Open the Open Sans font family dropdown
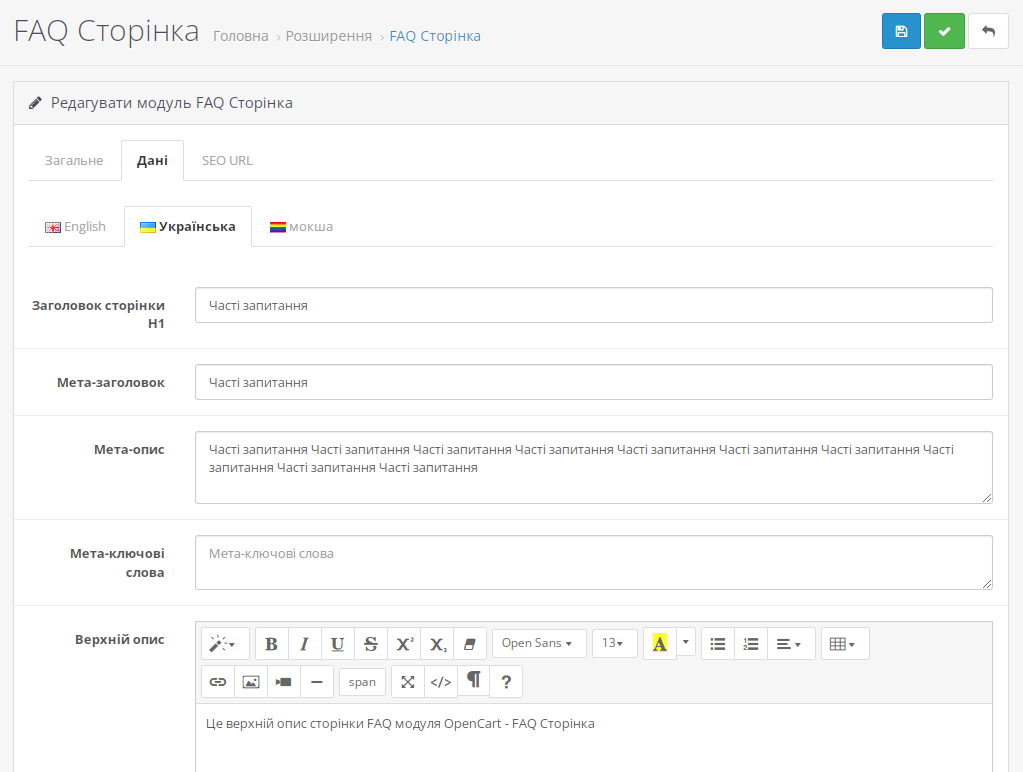The image size is (1023, 772). (x=539, y=643)
